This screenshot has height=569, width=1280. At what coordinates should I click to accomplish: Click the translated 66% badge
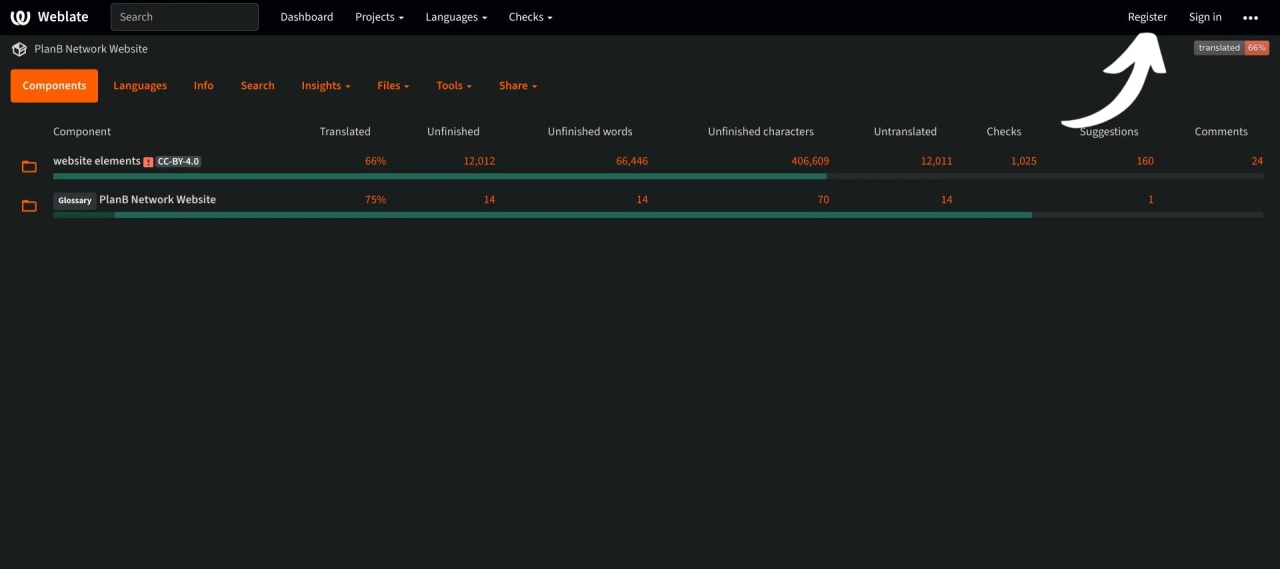click(1231, 48)
